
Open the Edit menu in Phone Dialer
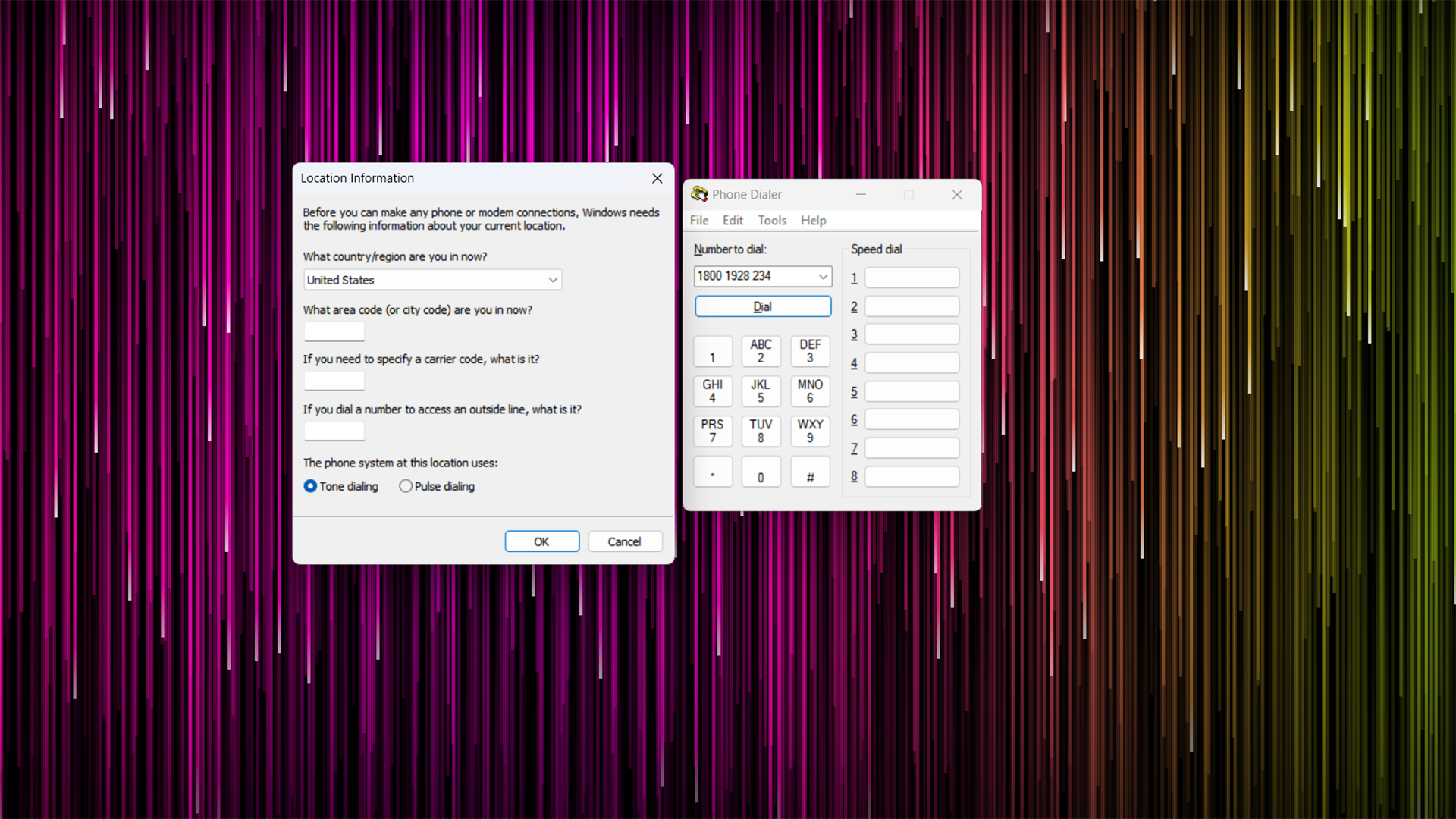[x=733, y=221]
